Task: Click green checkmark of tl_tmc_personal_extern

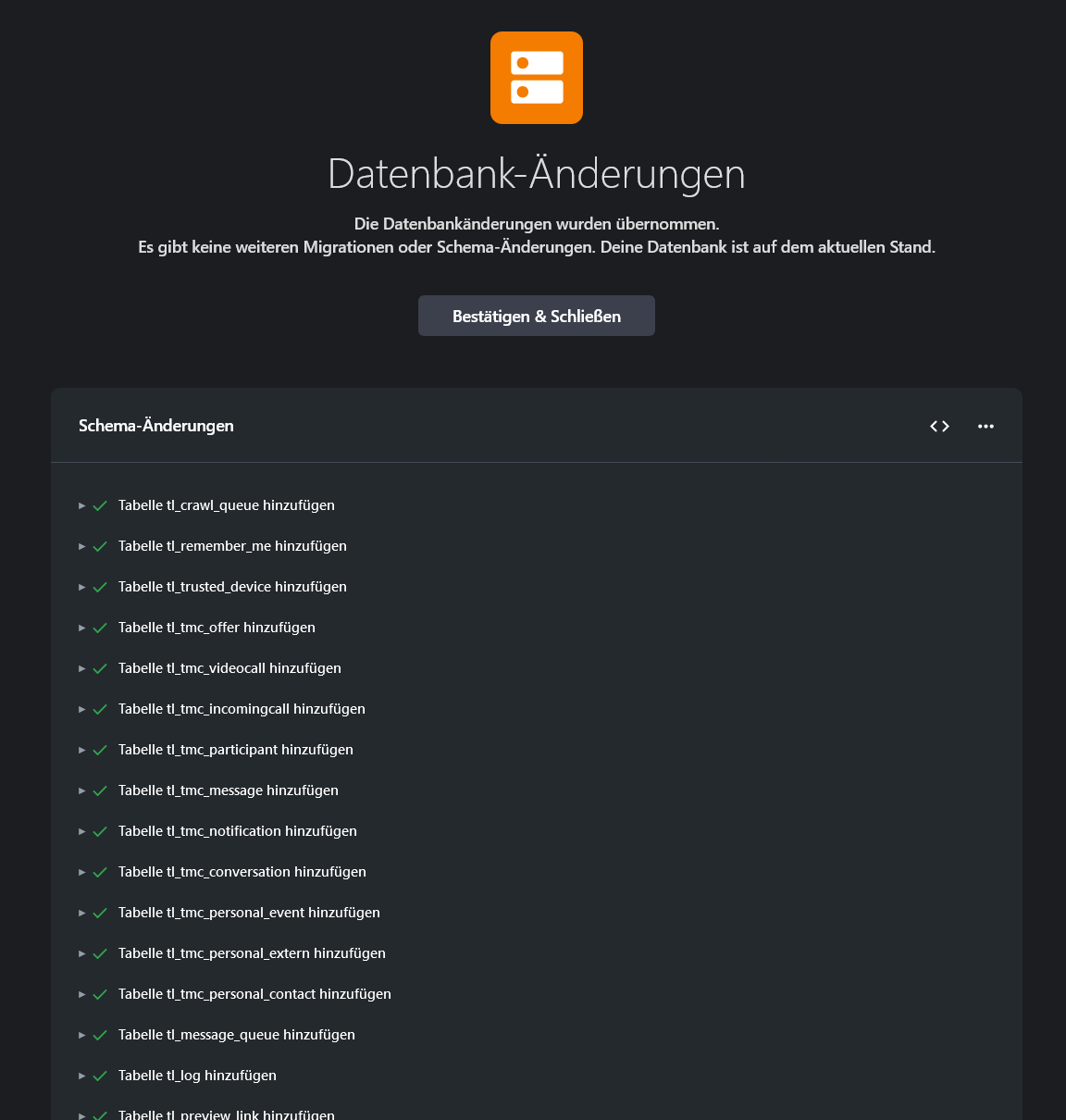Action: tap(100, 953)
